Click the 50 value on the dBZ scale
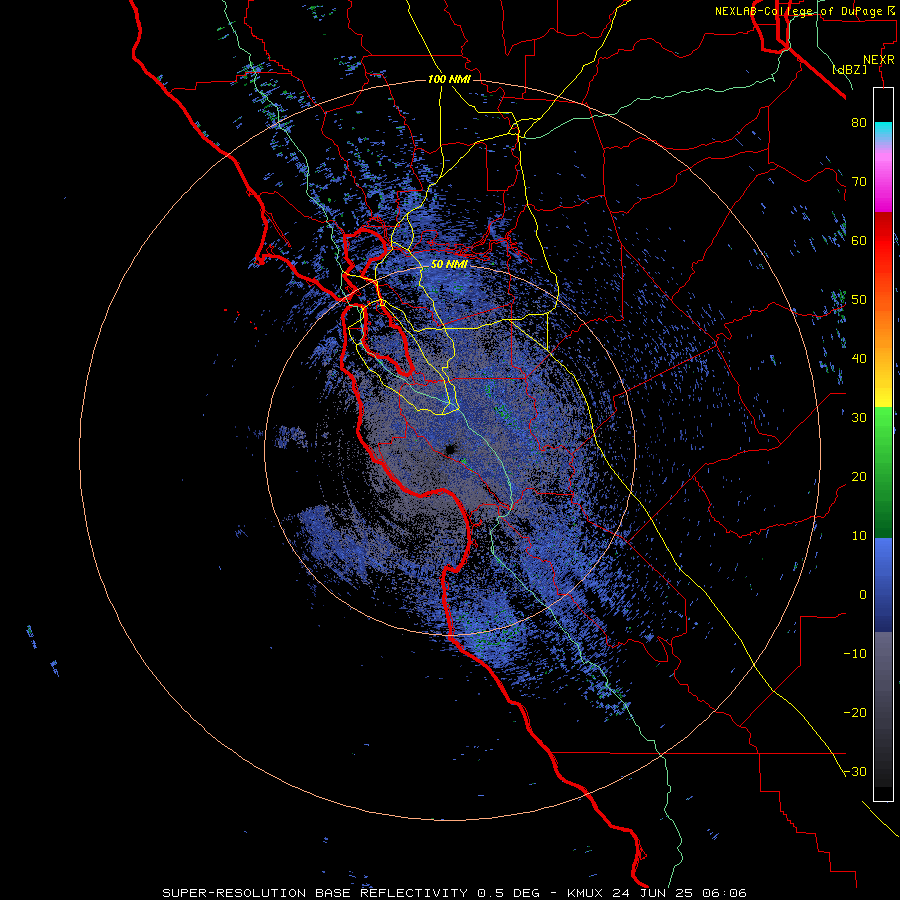Screen dimensions: 900x900 (x=859, y=300)
